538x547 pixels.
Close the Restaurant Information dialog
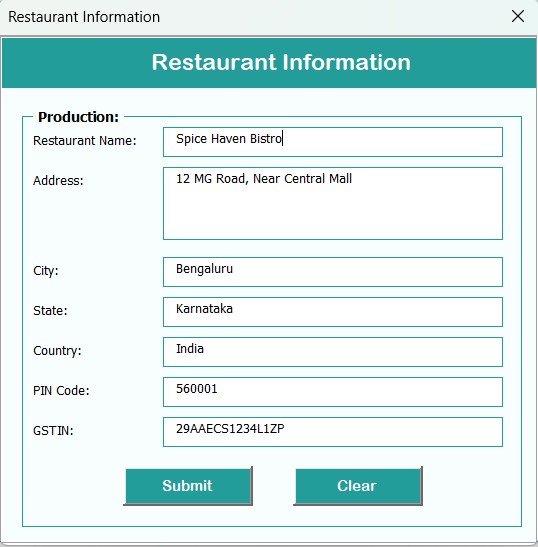point(518,16)
